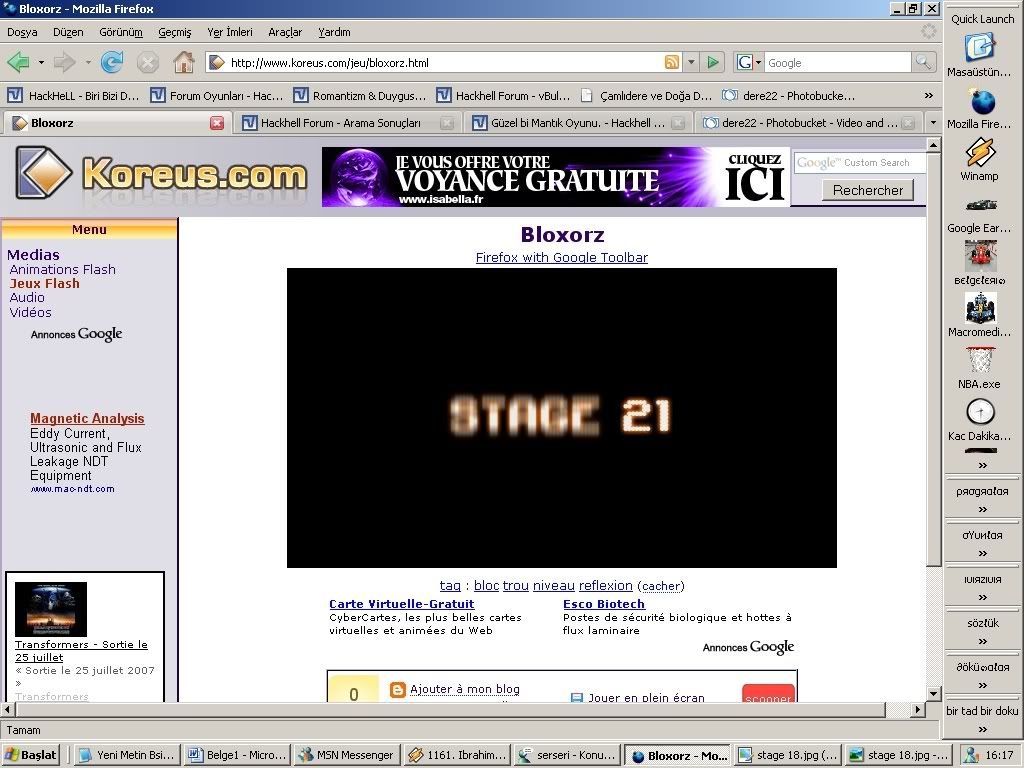
Task: Expand the bookmarks toolbar overflow chevron
Action: [928, 96]
